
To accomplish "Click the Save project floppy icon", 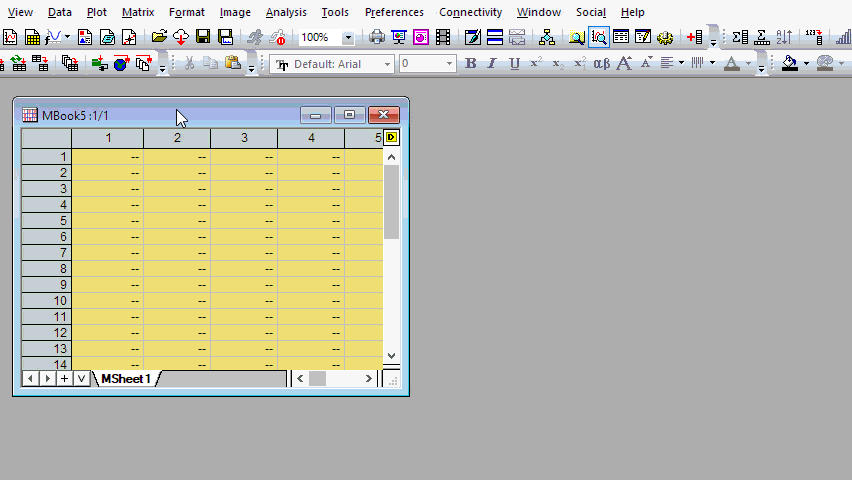I will (203, 38).
